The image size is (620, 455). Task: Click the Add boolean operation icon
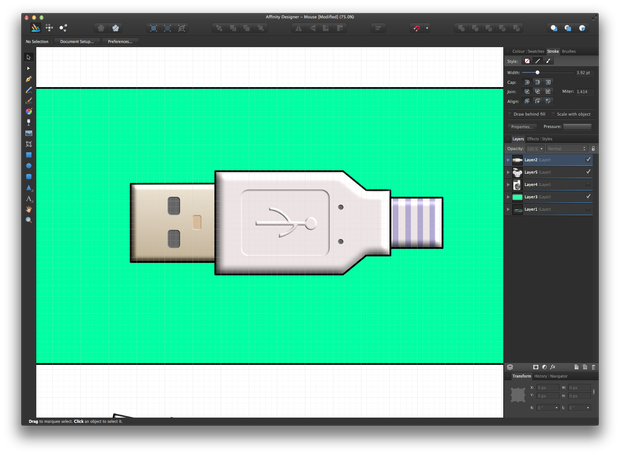(461, 28)
